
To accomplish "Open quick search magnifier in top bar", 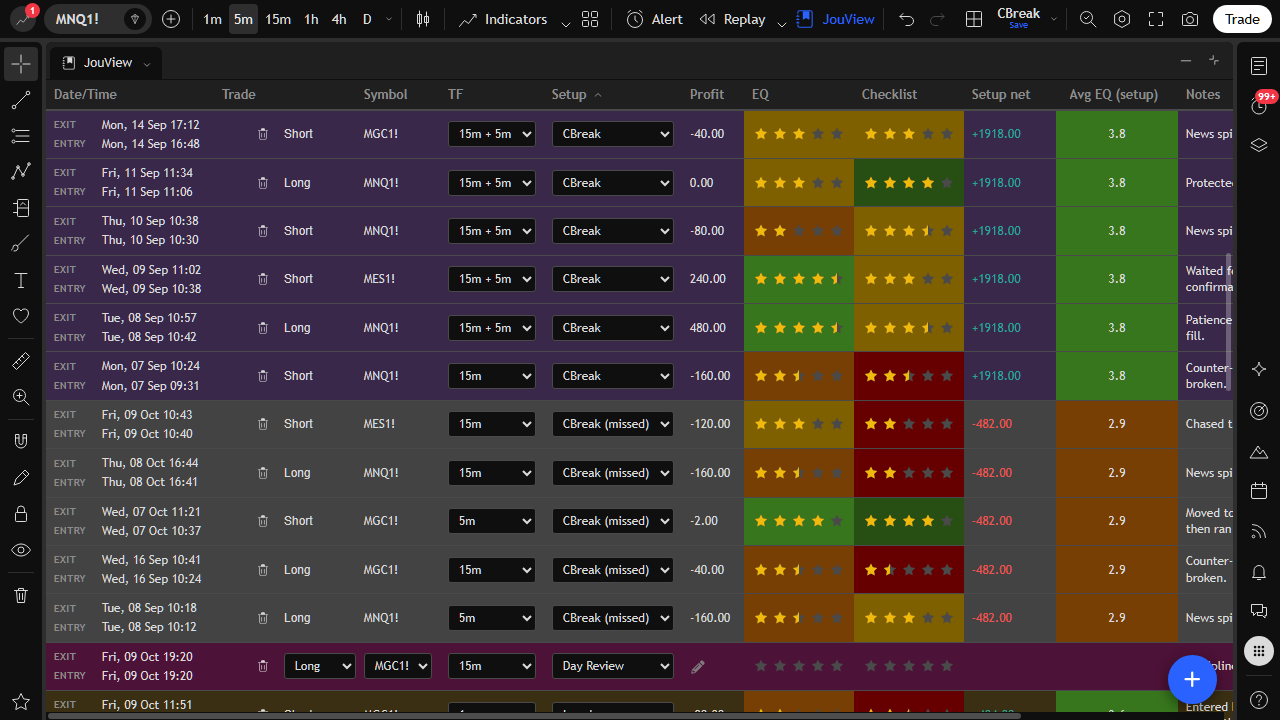I will [x=1088, y=19].
